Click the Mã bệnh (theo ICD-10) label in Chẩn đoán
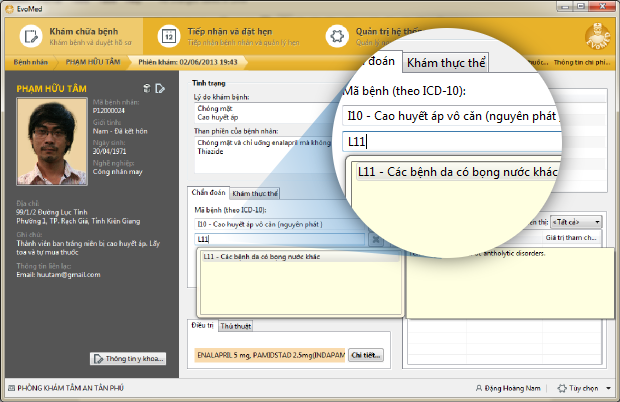This screenshot has width=620, height=402. click(x=230, y=210)
